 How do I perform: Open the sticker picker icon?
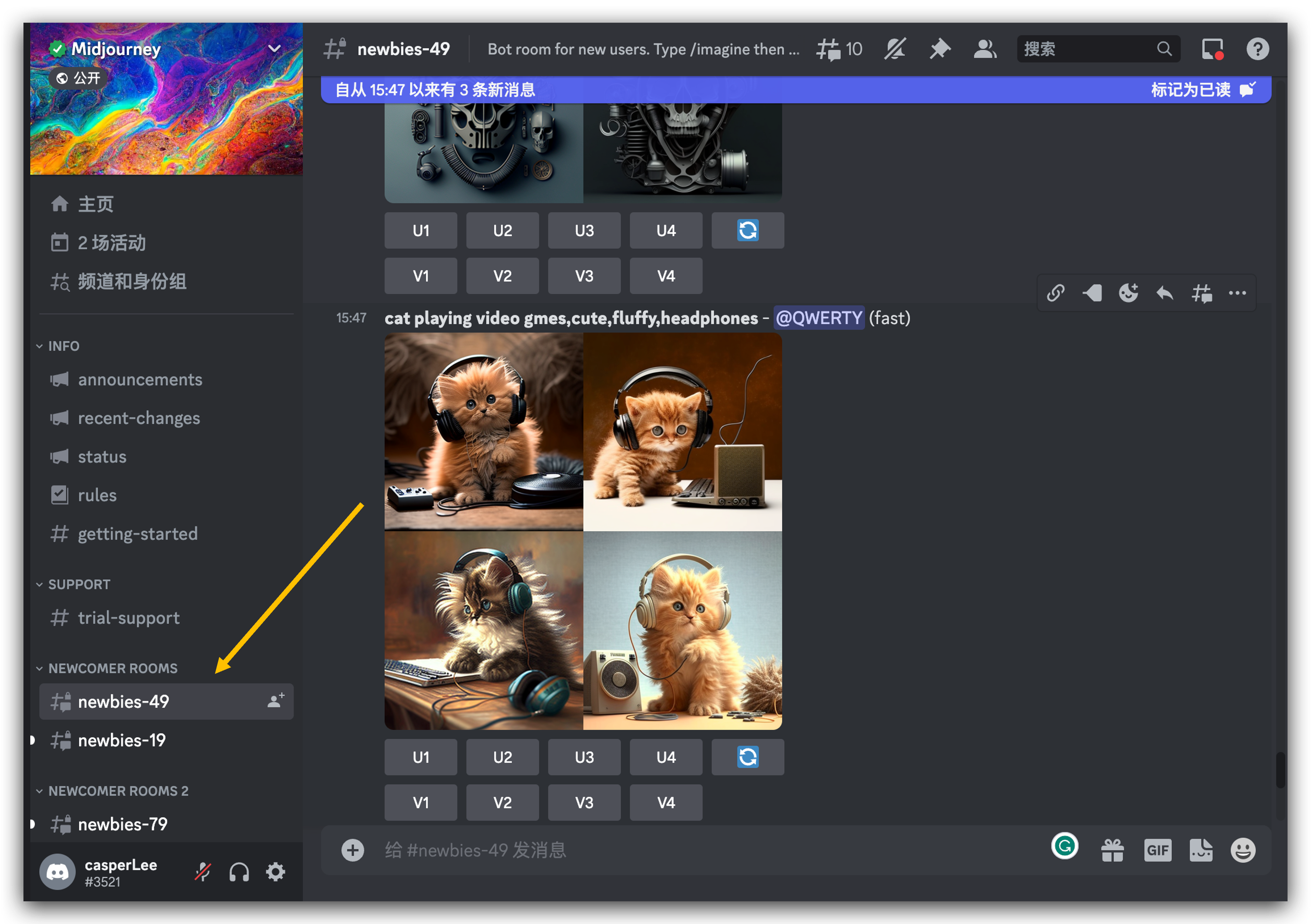coord(1201,850)
